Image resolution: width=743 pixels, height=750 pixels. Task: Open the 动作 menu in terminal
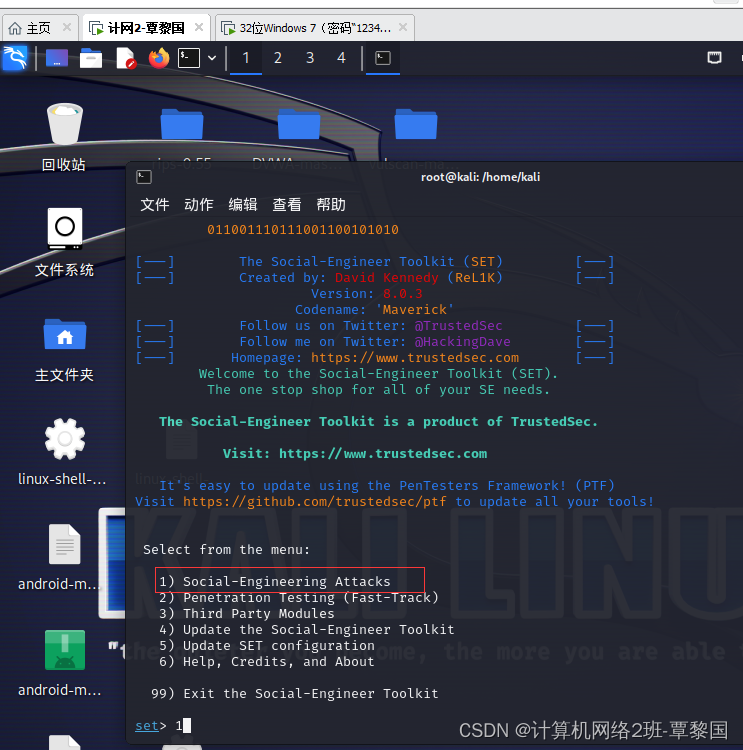pos(199,205)
